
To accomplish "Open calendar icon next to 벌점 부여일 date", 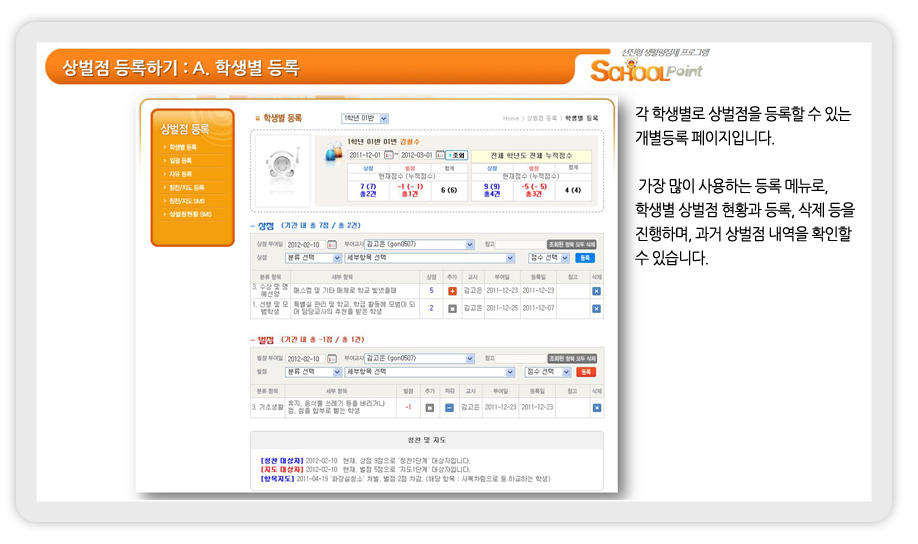I will pyautogui.click(x=333, y=357).
